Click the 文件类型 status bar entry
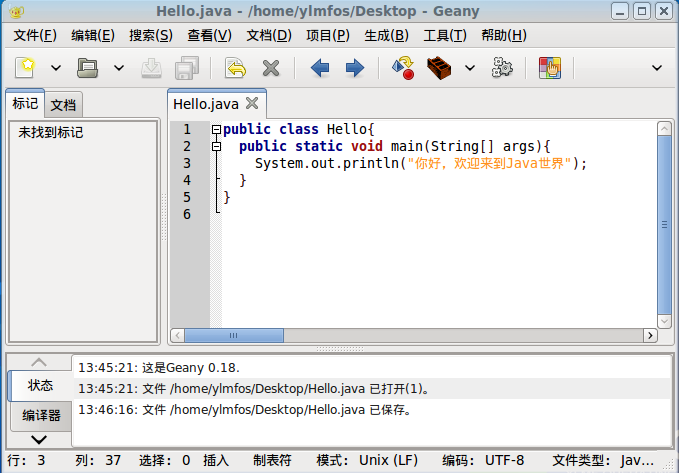The image size is (679, 473). pyautogui.click(x=603, y=460)
